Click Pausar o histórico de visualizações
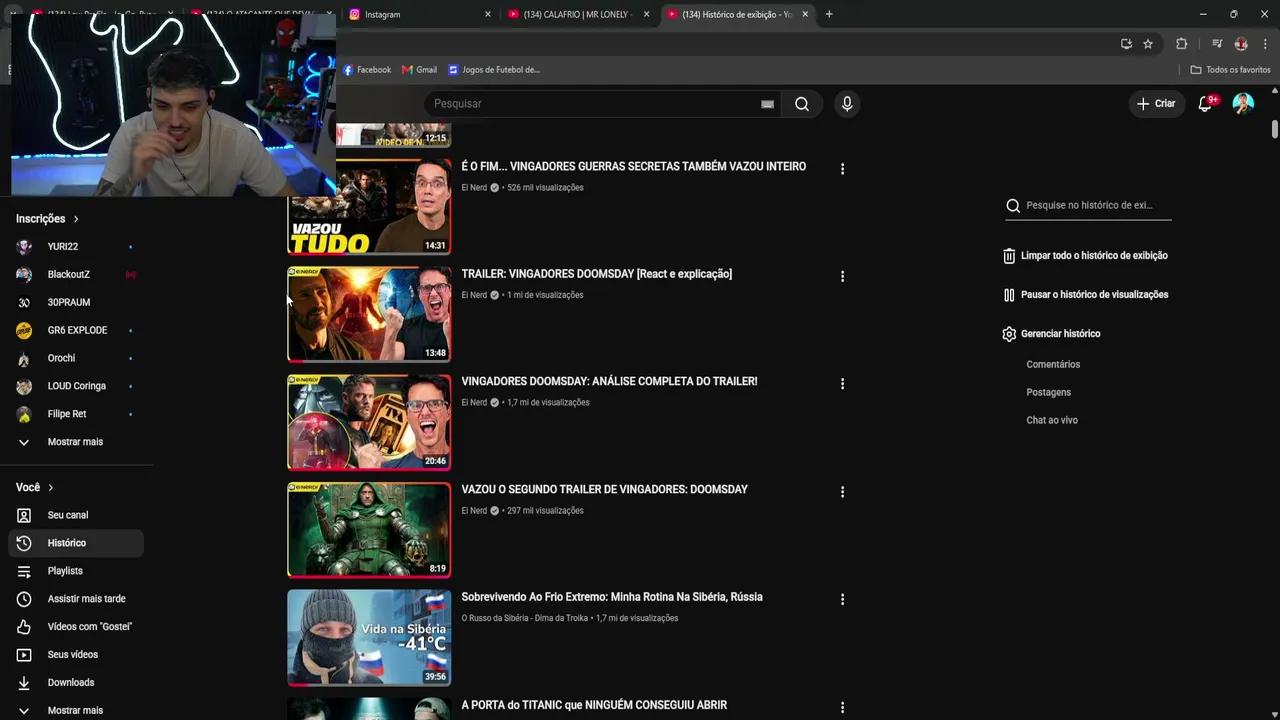Screen dimensions: 1280x720 pyautogui.click(x=1085, y=295)
